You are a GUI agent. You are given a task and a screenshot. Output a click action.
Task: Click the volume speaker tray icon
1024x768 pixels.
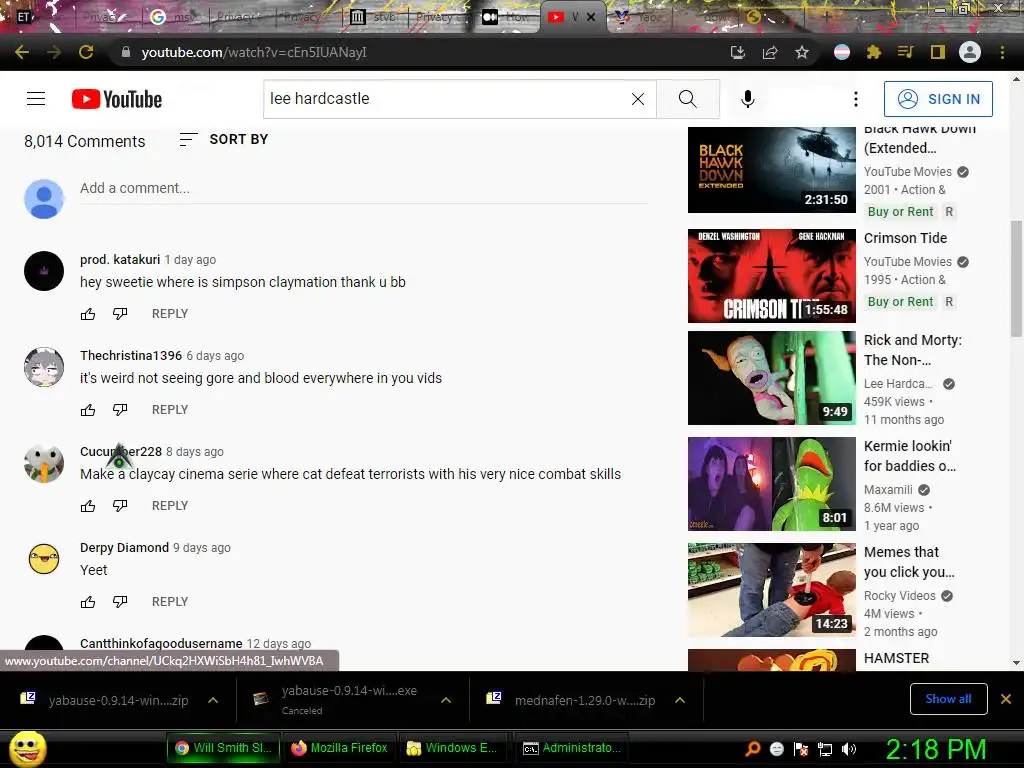coord(849,749)
